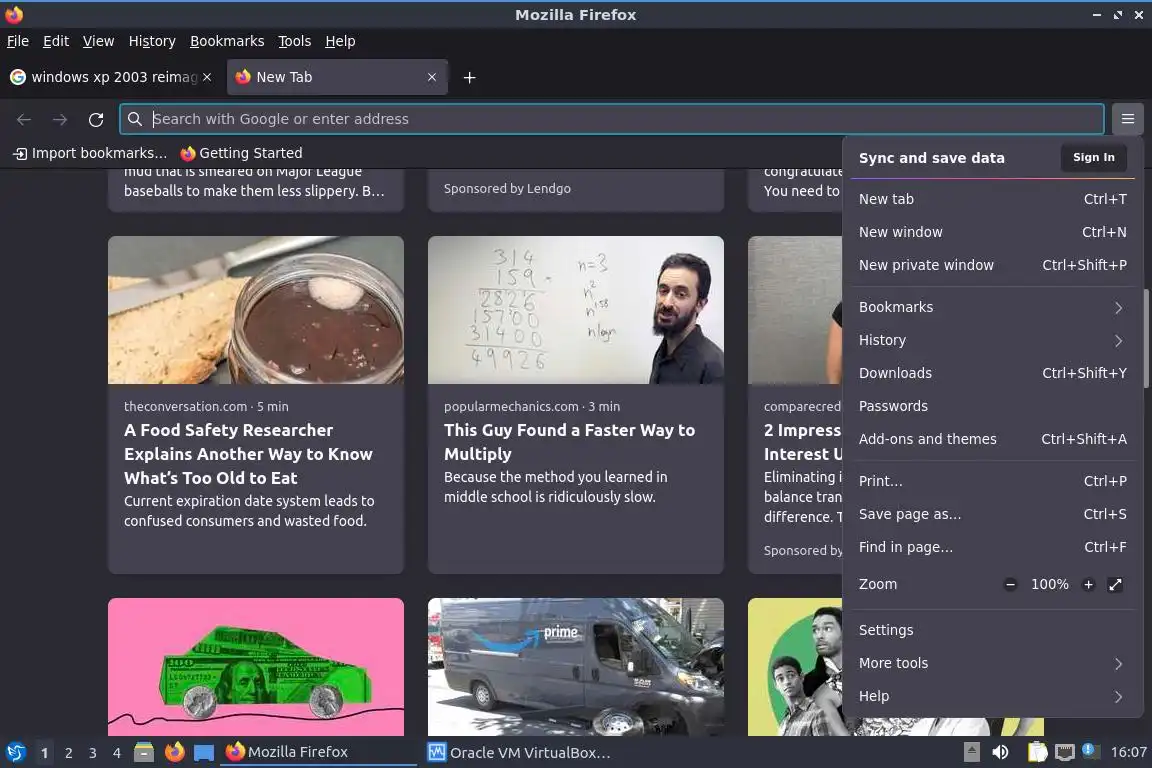
Task: Open the hamburger application menu button
Action: tap(1128, 118)
